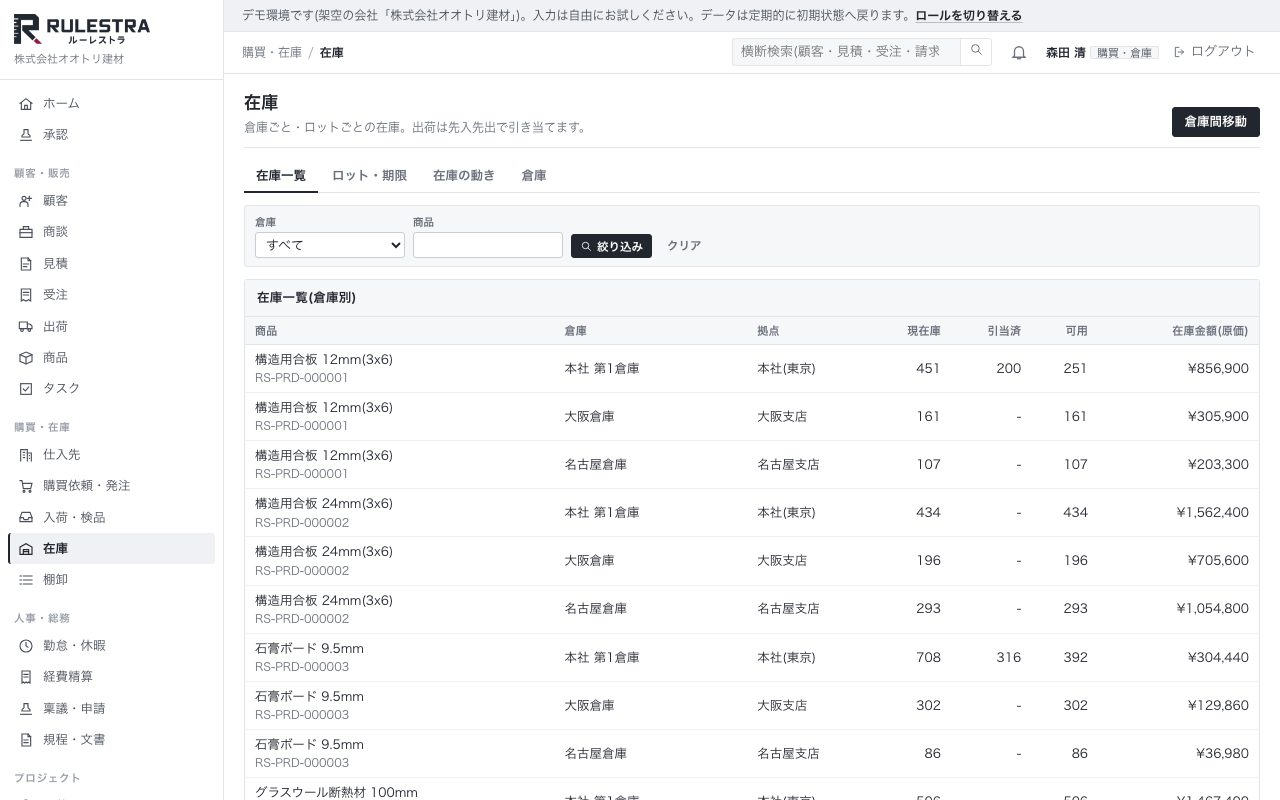
Task: Click the 受注 receipt icon
Action: (26, 294)
